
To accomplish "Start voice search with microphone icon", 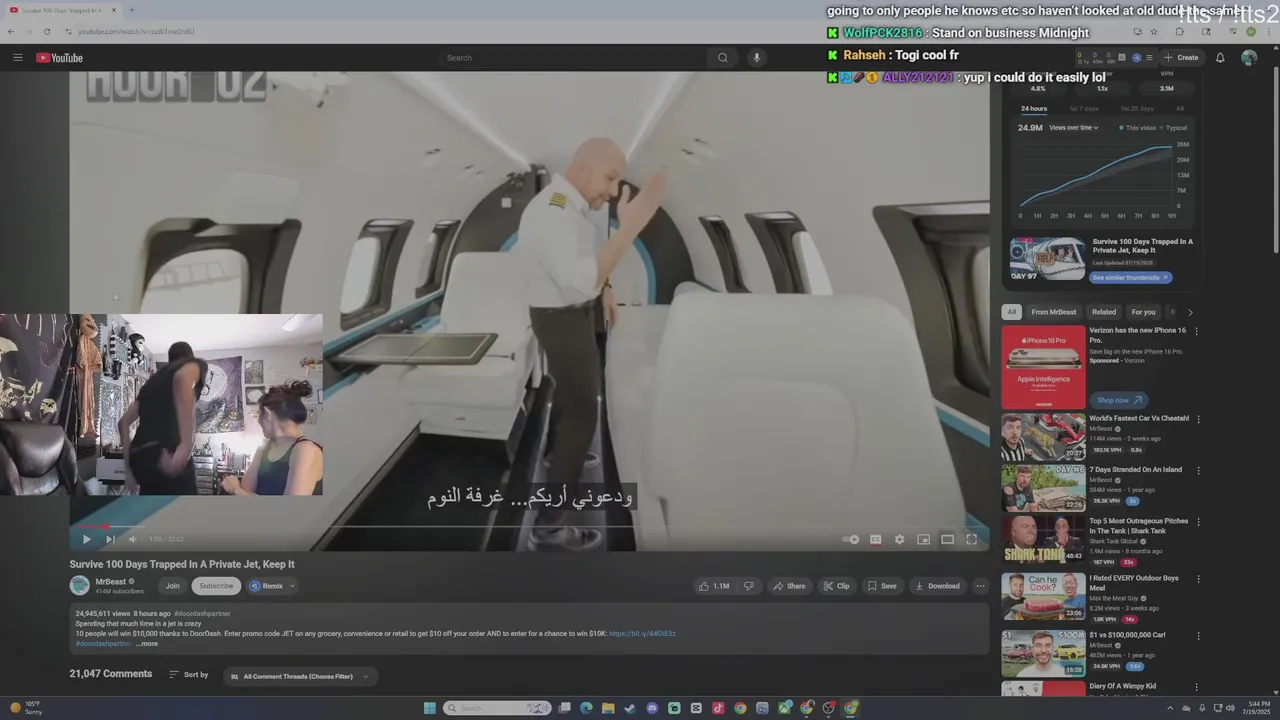I will 756,58.
